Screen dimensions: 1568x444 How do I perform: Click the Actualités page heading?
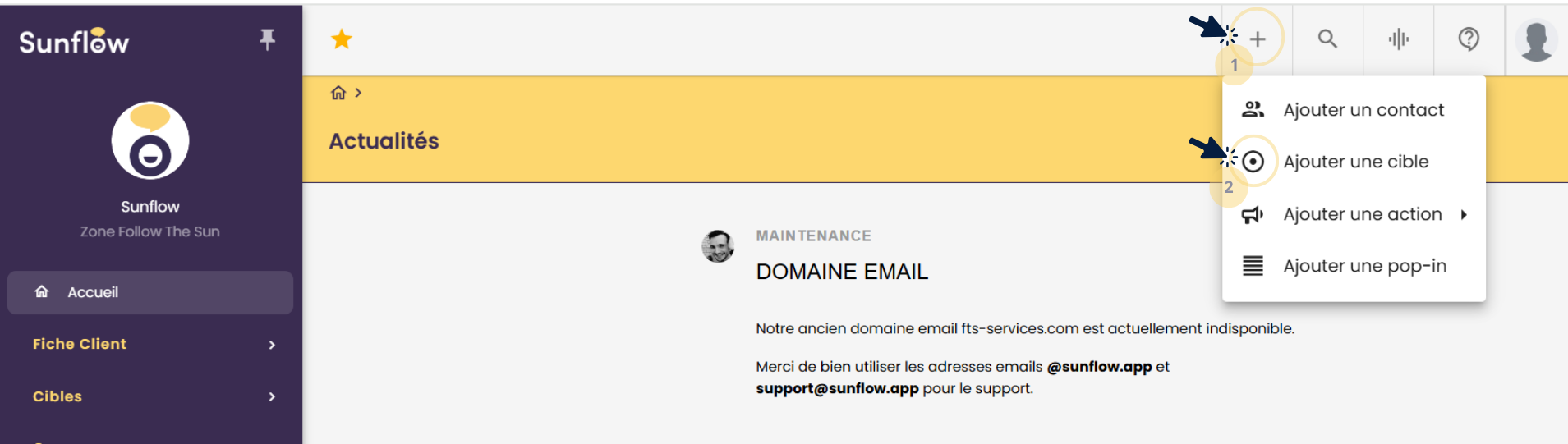[x=384, y=141]
